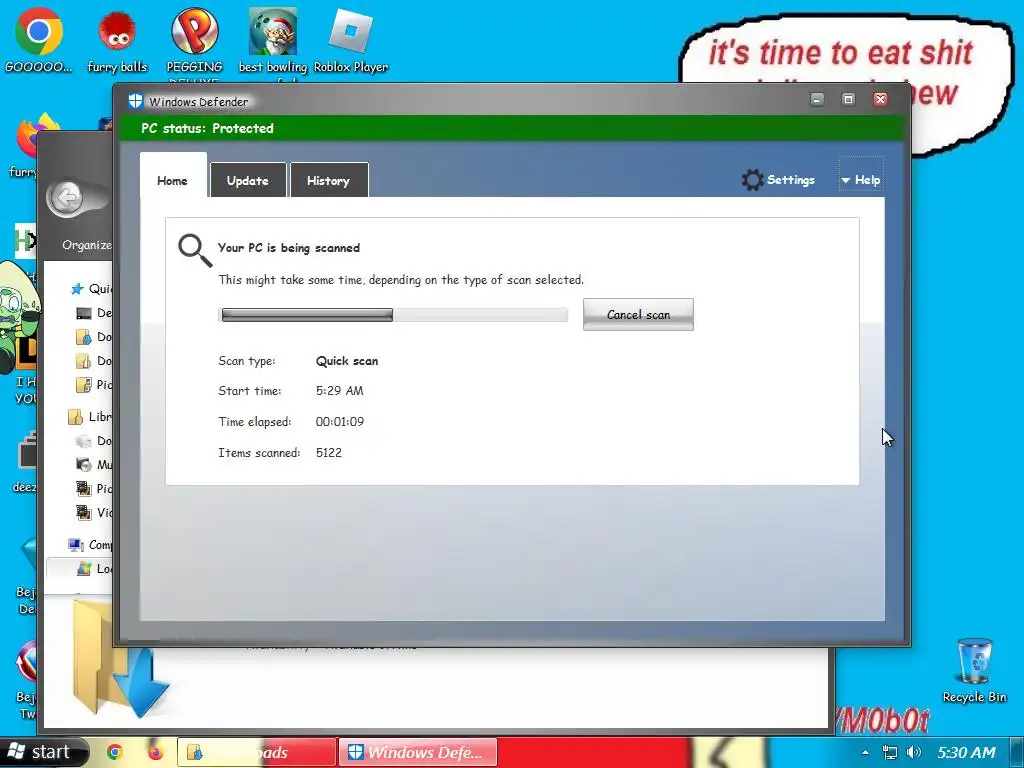This screenshot has width=1024, height=768.
Task: Click the 'Quick scan' scan type value
Action: tap(347, 360)
